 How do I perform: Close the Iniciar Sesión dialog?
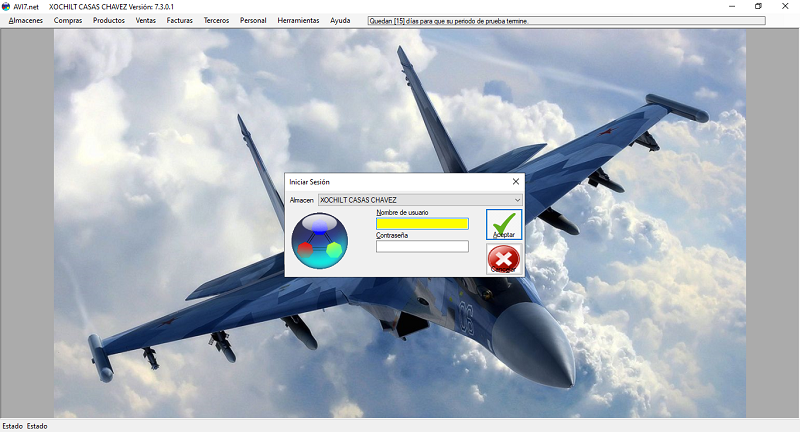(515, 182)
